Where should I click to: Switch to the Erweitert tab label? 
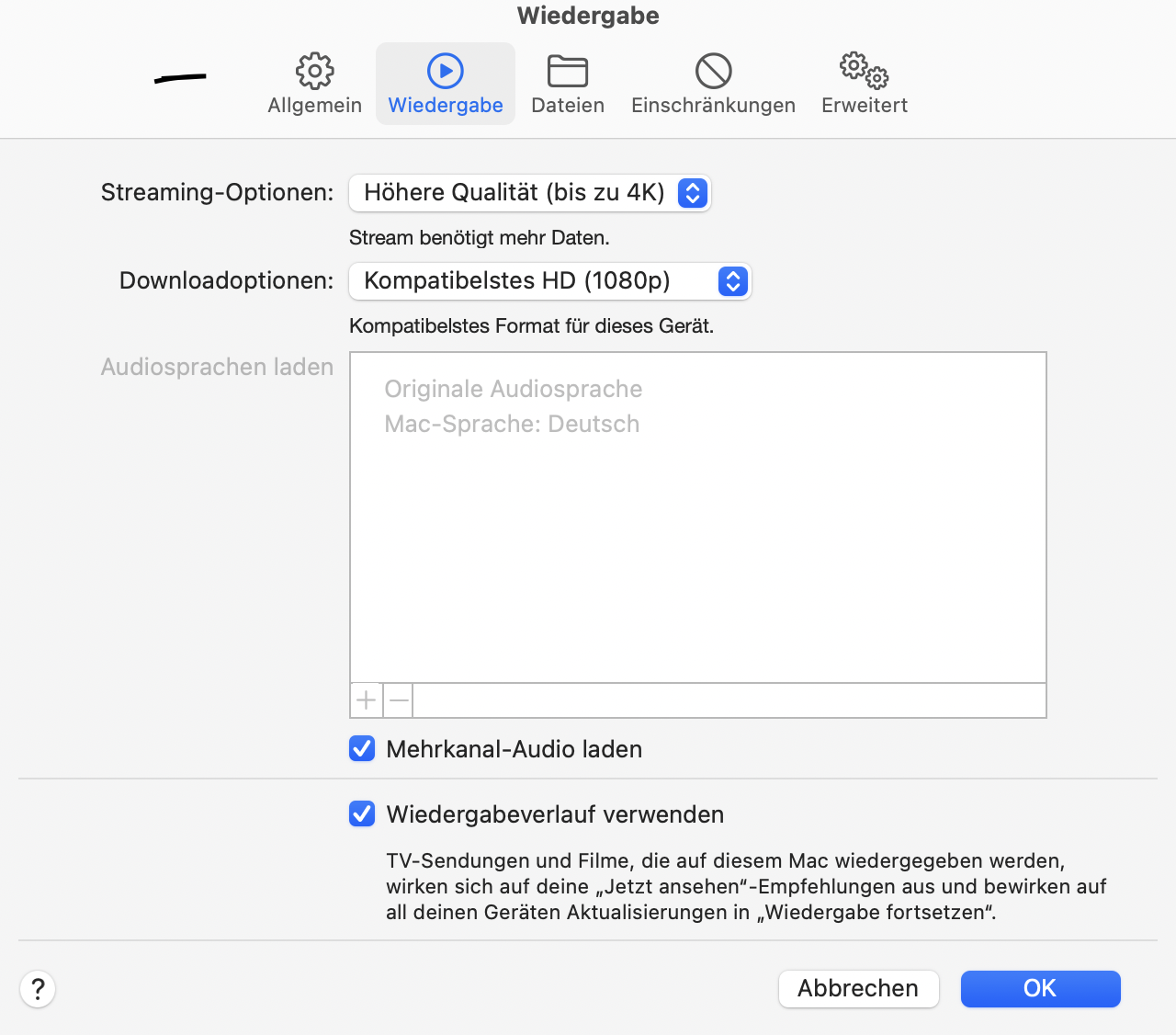(x=864, y=106)
